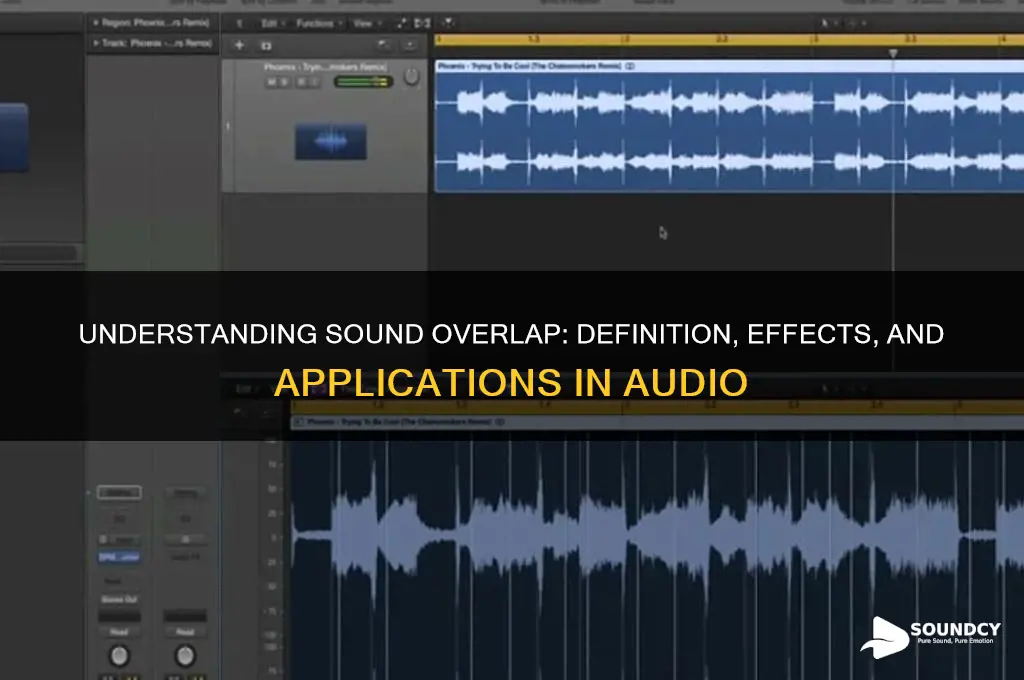Click the green track volume slider

(363, 82)
